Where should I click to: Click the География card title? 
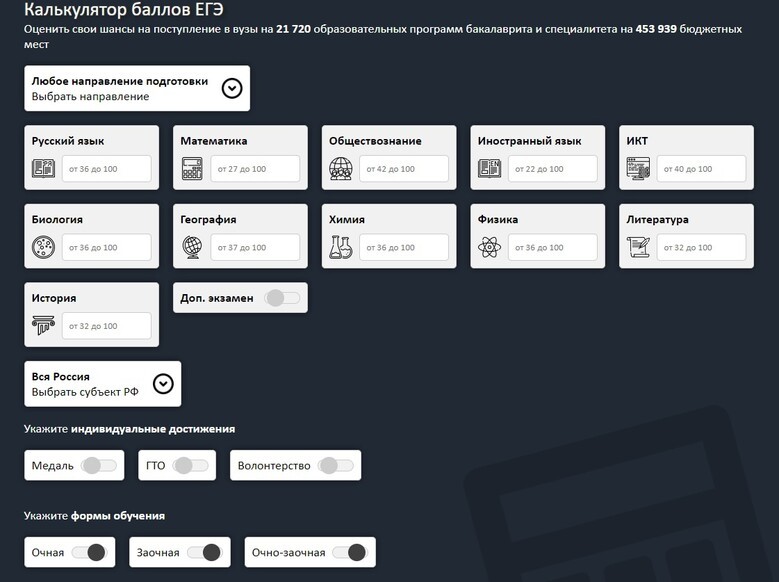point(208,219)
